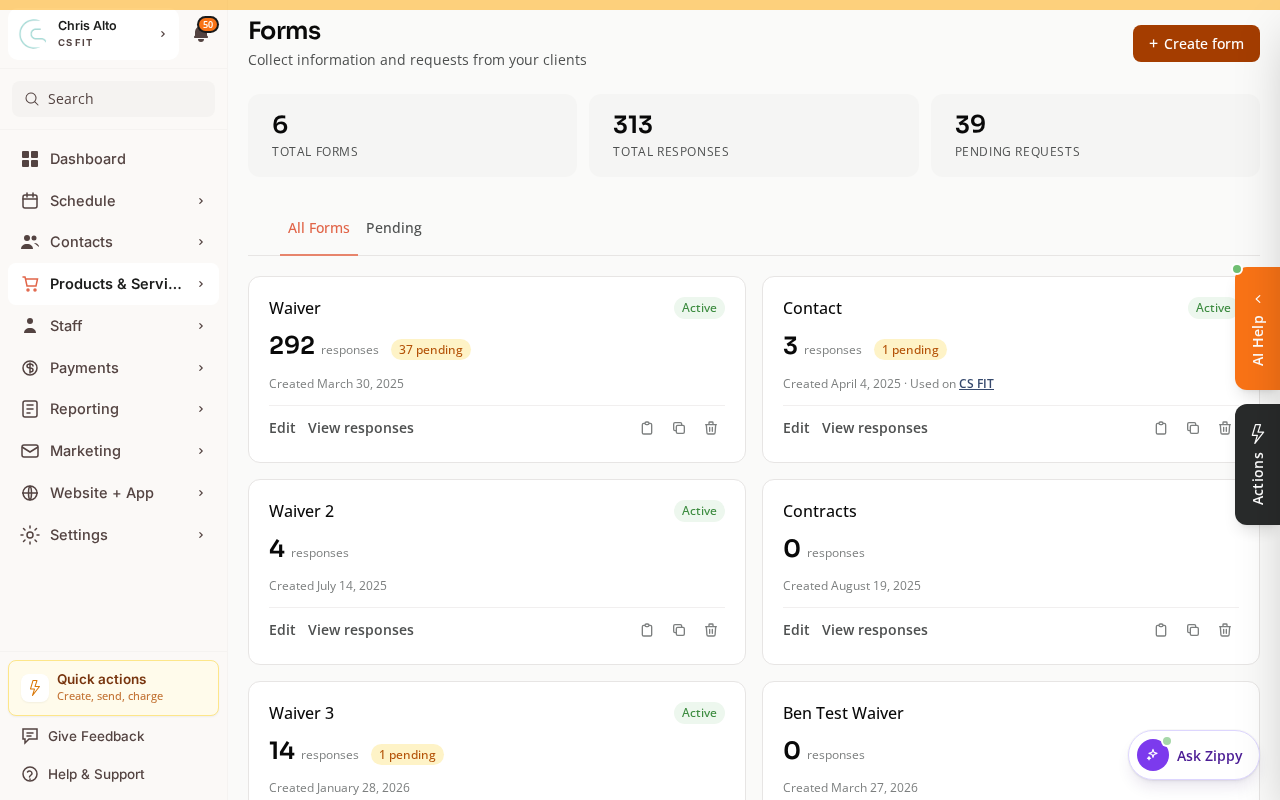The height and width of the screenshot is (800, 1280).
Task: Trash icon on the Waiver 2 card
Action: pyautogui.click(x=711, y=630)
